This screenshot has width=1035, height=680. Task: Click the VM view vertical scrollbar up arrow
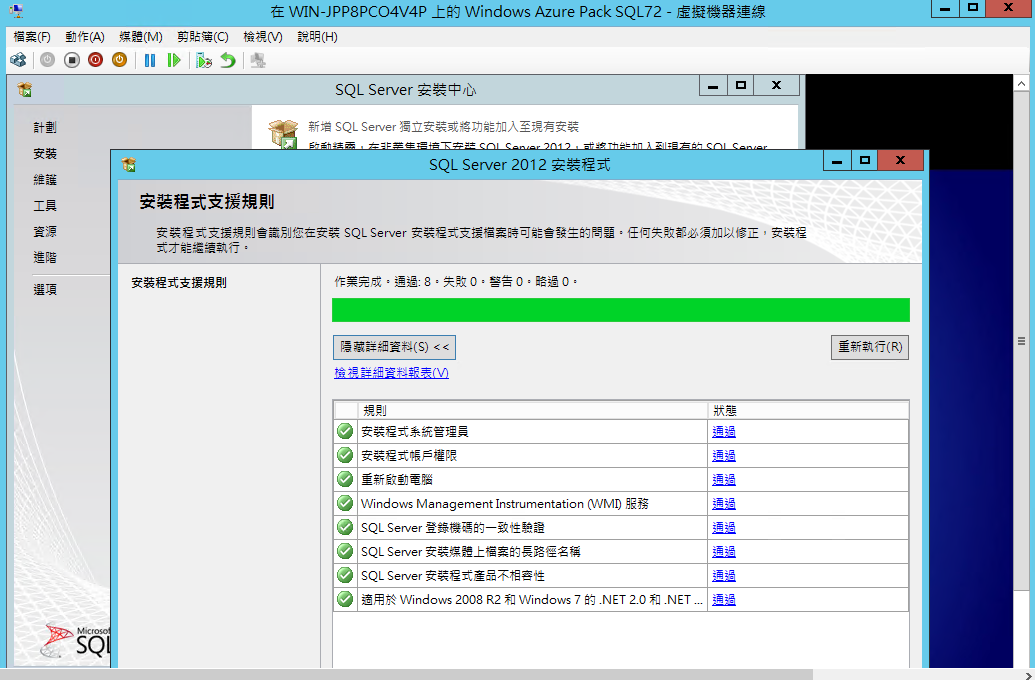(1021, 85)
